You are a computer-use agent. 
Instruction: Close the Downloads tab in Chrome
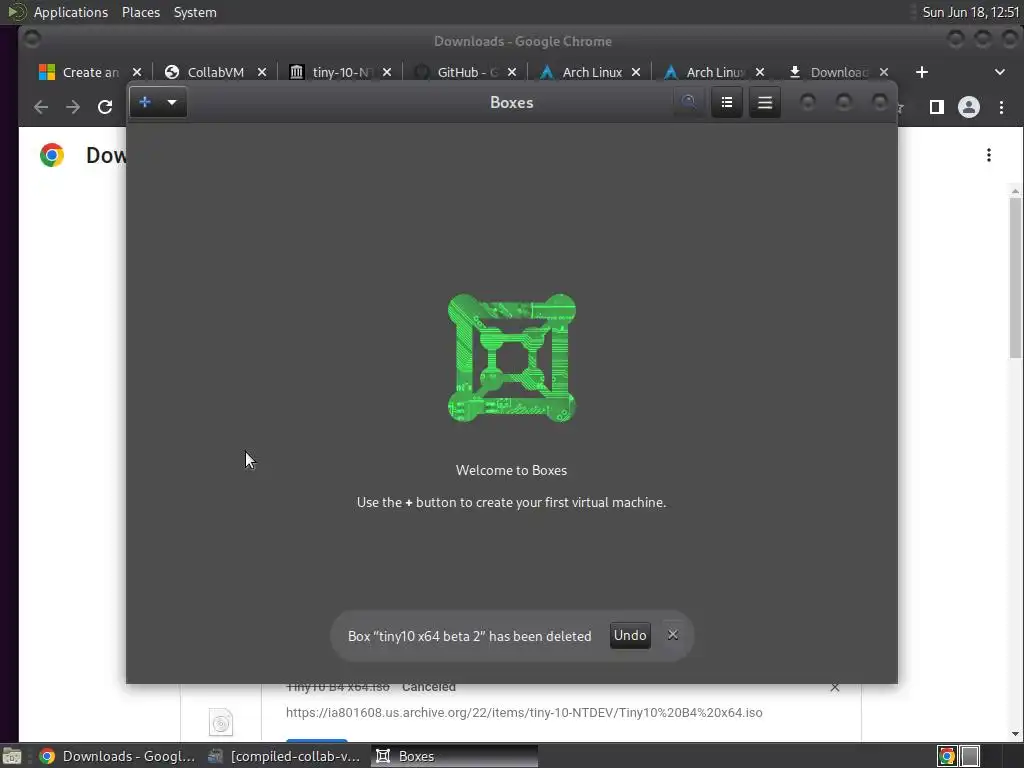[884, 72]
